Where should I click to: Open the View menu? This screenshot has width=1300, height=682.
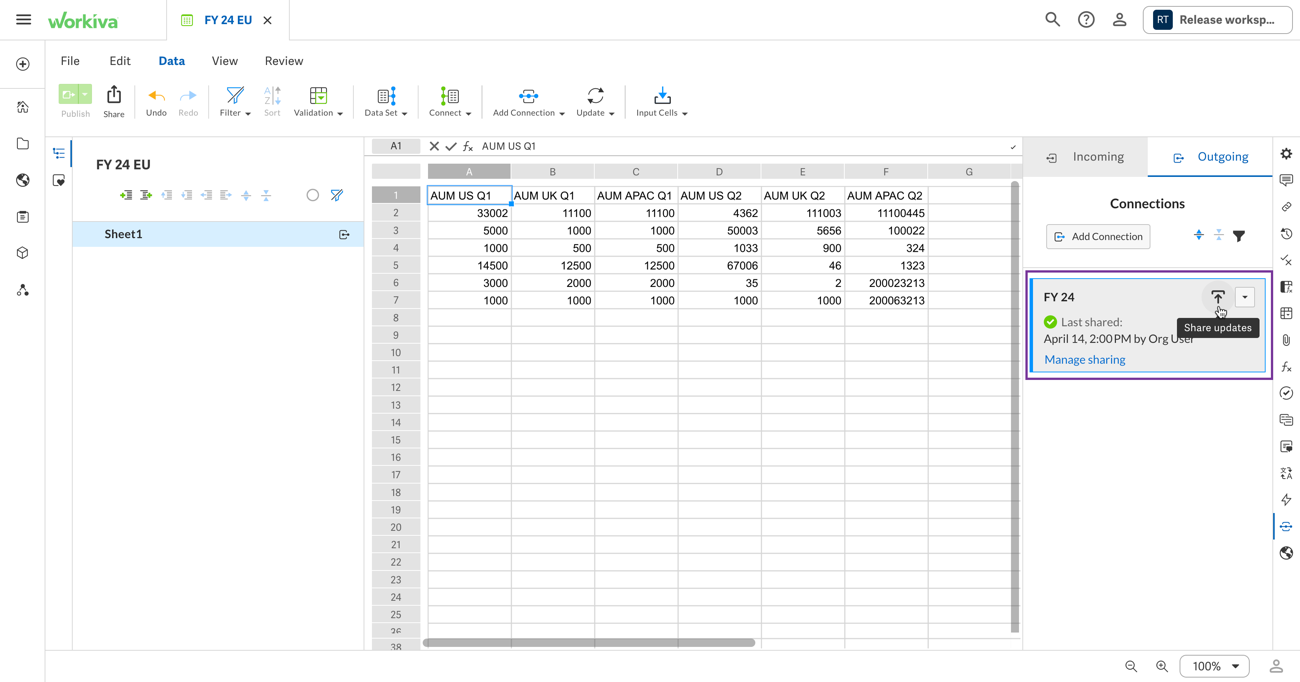tap(224, 61)
